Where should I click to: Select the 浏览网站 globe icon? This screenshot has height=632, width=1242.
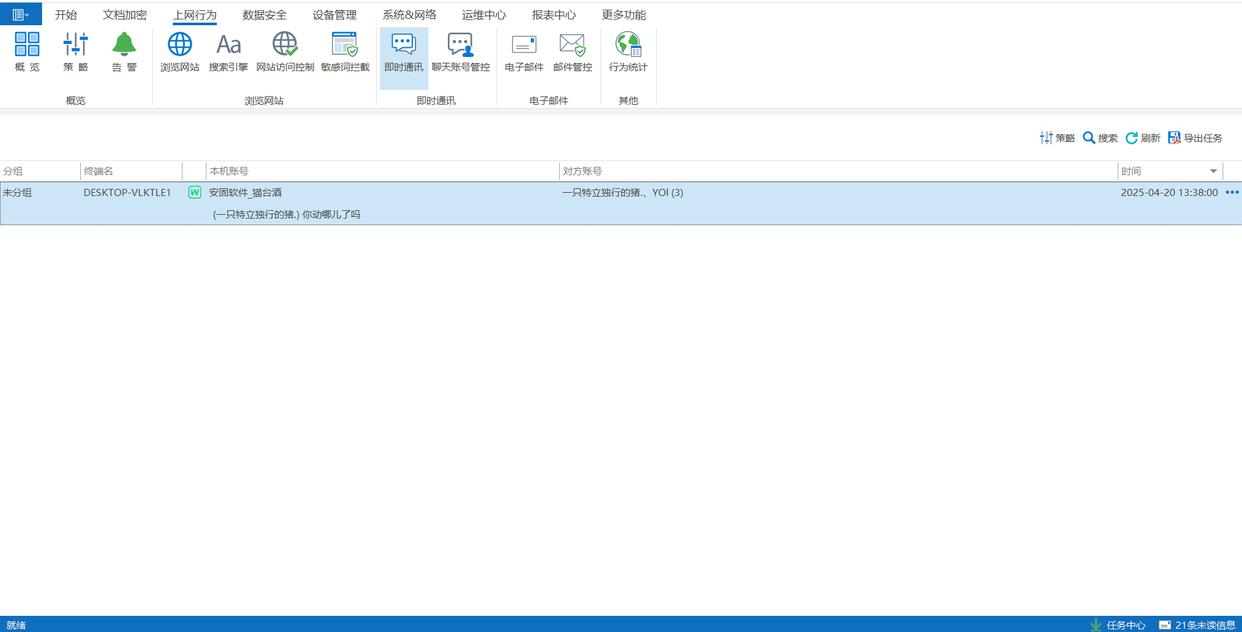[180, 52]
